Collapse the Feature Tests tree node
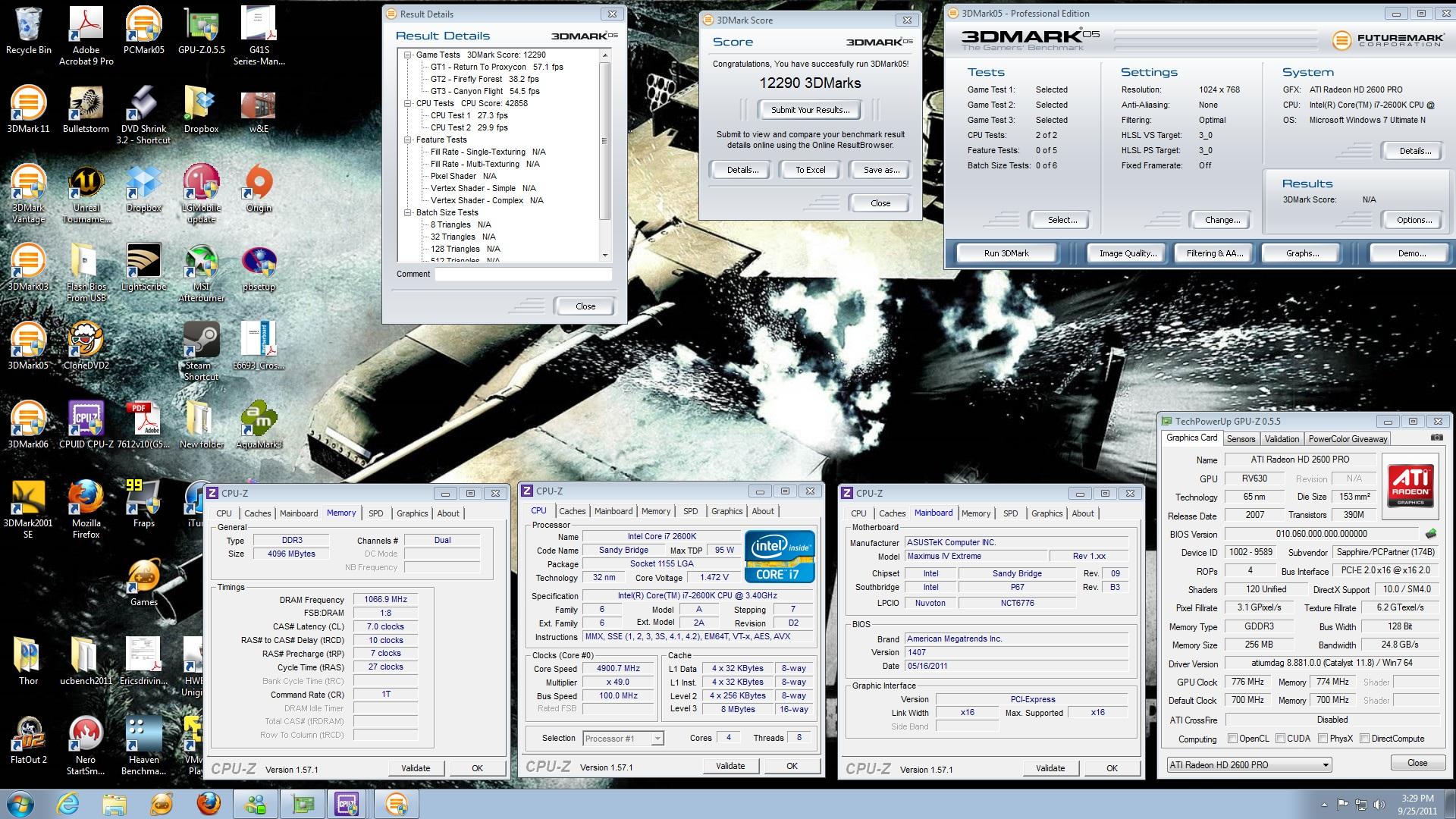1456x819 pixels. 408,140
